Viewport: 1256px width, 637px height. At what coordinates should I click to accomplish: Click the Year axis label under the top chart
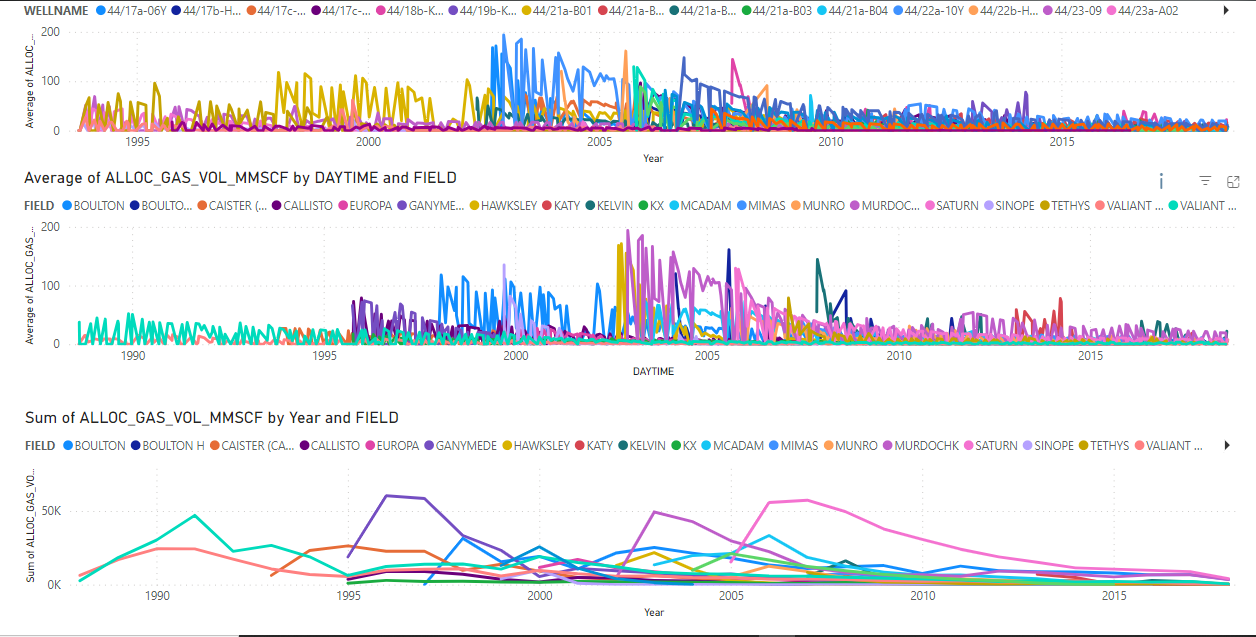[652, 158]
